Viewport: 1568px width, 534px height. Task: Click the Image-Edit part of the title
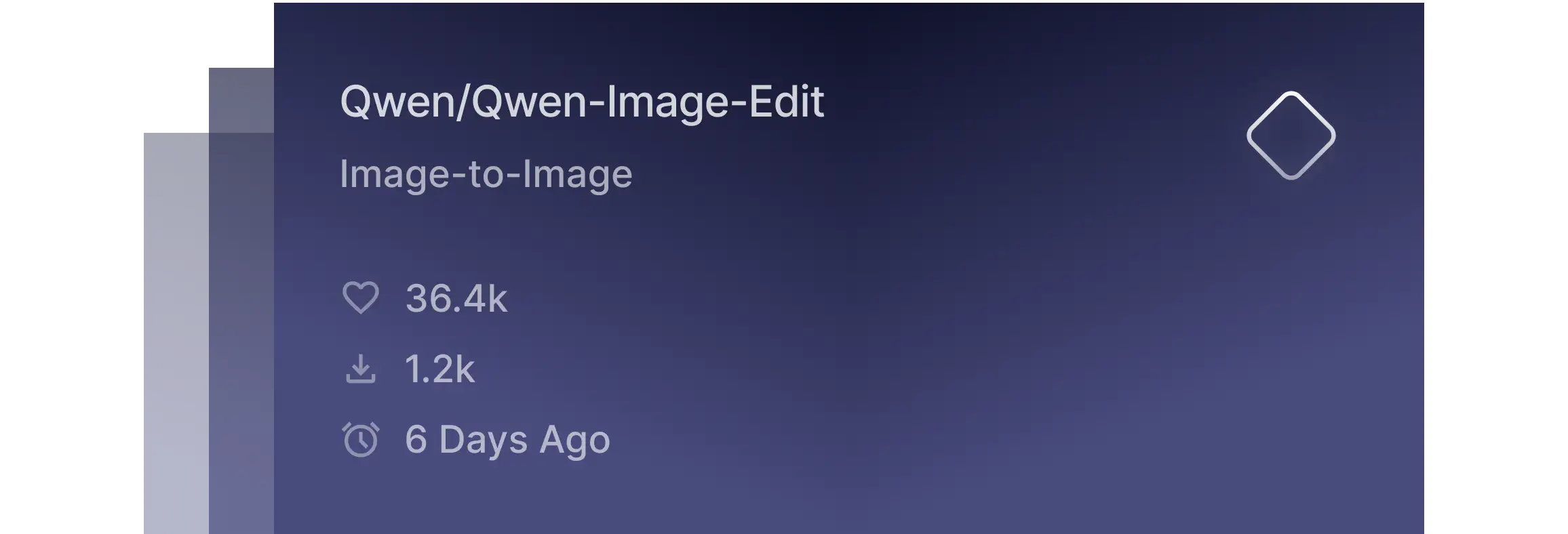(715, 102)
